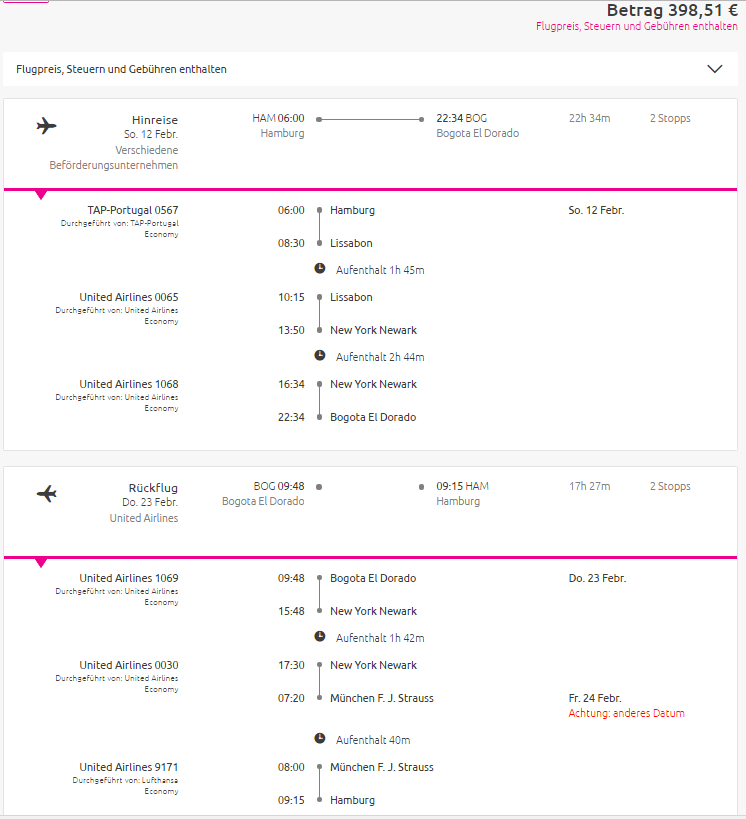Open the pink Flugpreis, Steuern und Gebühren enthalten link

pos(636,26)
